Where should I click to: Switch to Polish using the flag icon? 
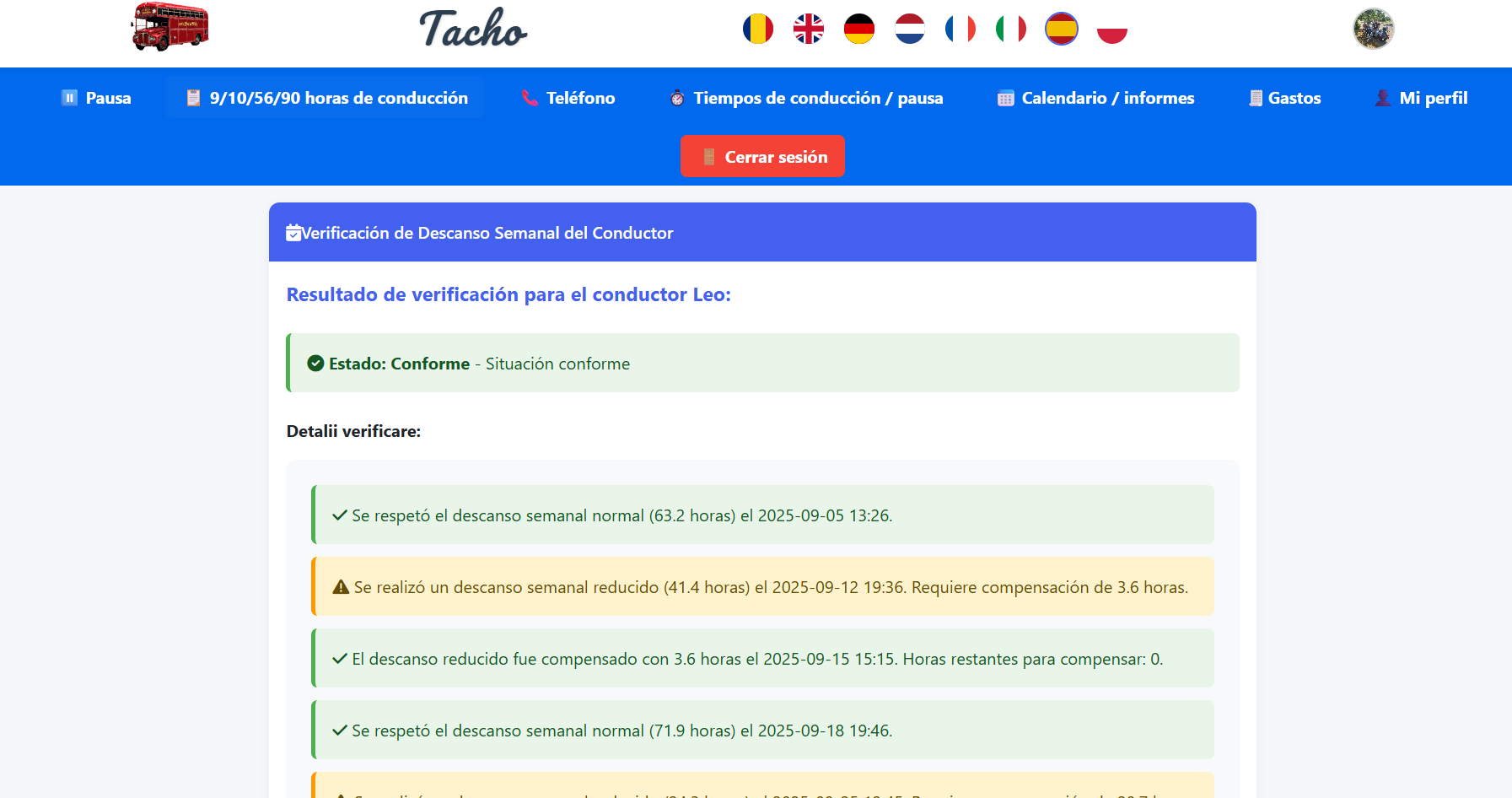point(1111,29)
